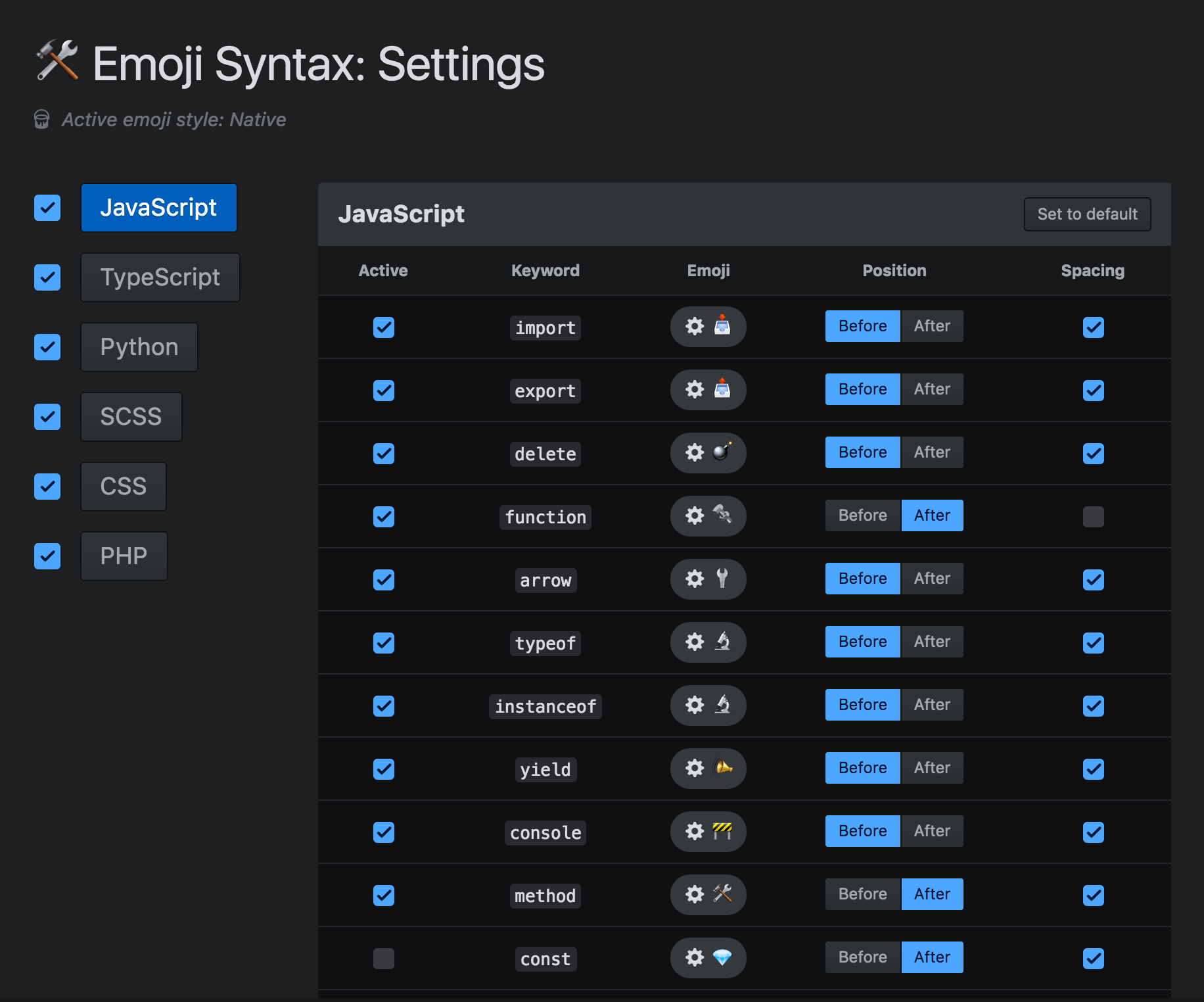Image resolution: width=1204 pixels, height=1002 pixels.
Task: Uncheck the PHP language checkbox
Action: (47, 556)
